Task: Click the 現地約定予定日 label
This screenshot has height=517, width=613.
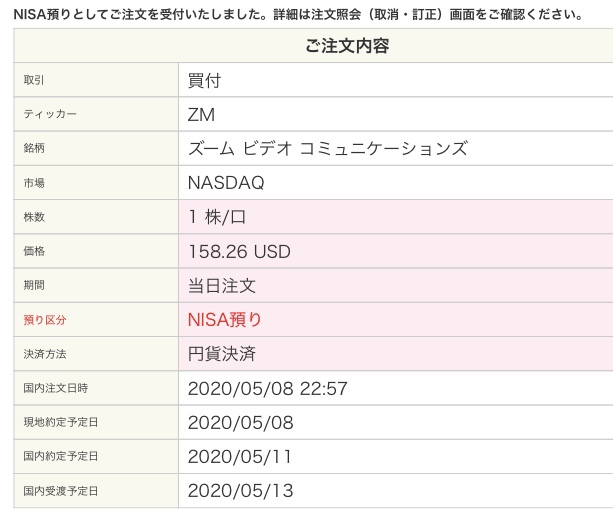Action: coord(61,422)
